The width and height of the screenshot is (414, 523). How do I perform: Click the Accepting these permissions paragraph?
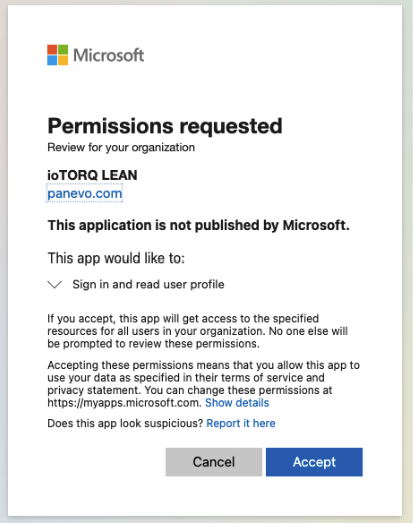point(203,384)
